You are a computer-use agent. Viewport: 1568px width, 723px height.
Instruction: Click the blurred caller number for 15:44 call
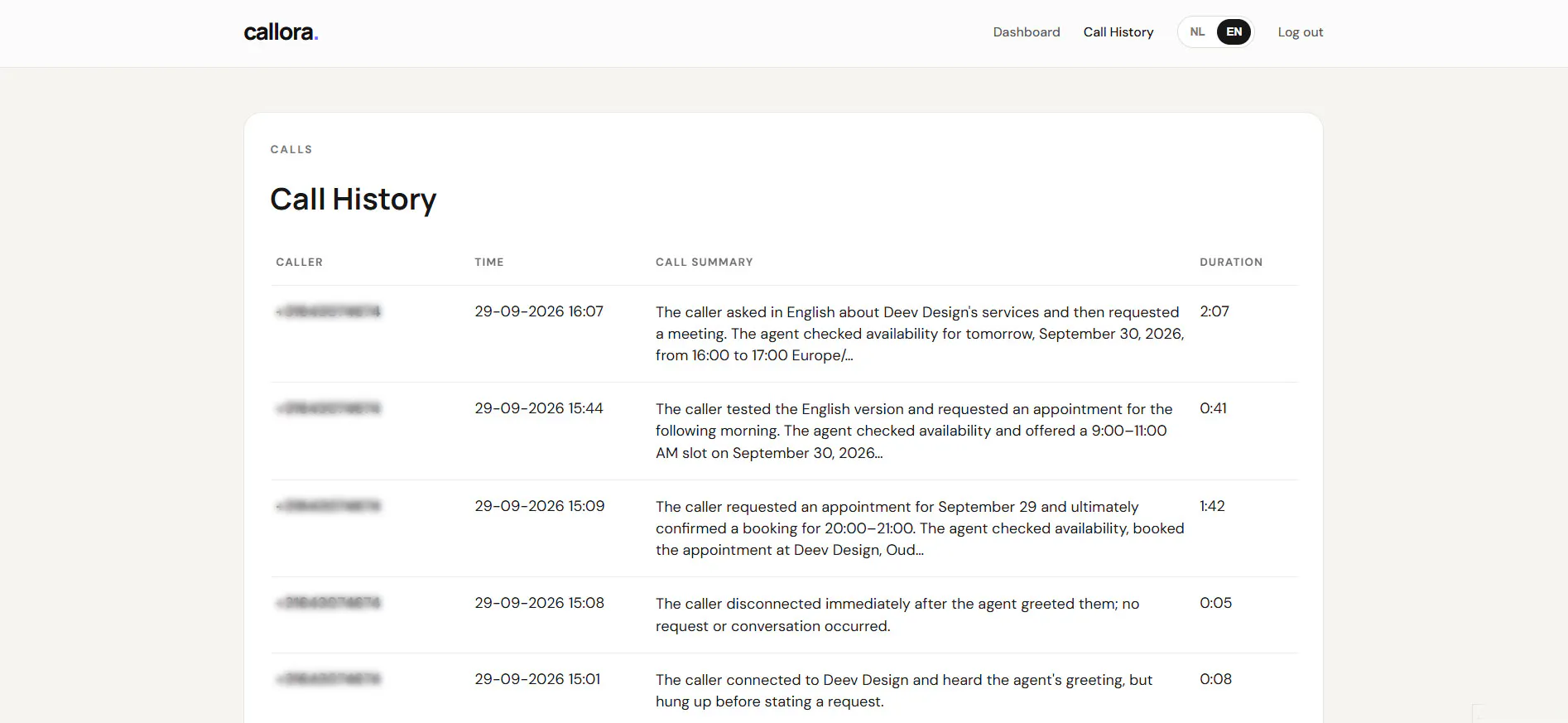pyautogui.click(x=329, y=408)
